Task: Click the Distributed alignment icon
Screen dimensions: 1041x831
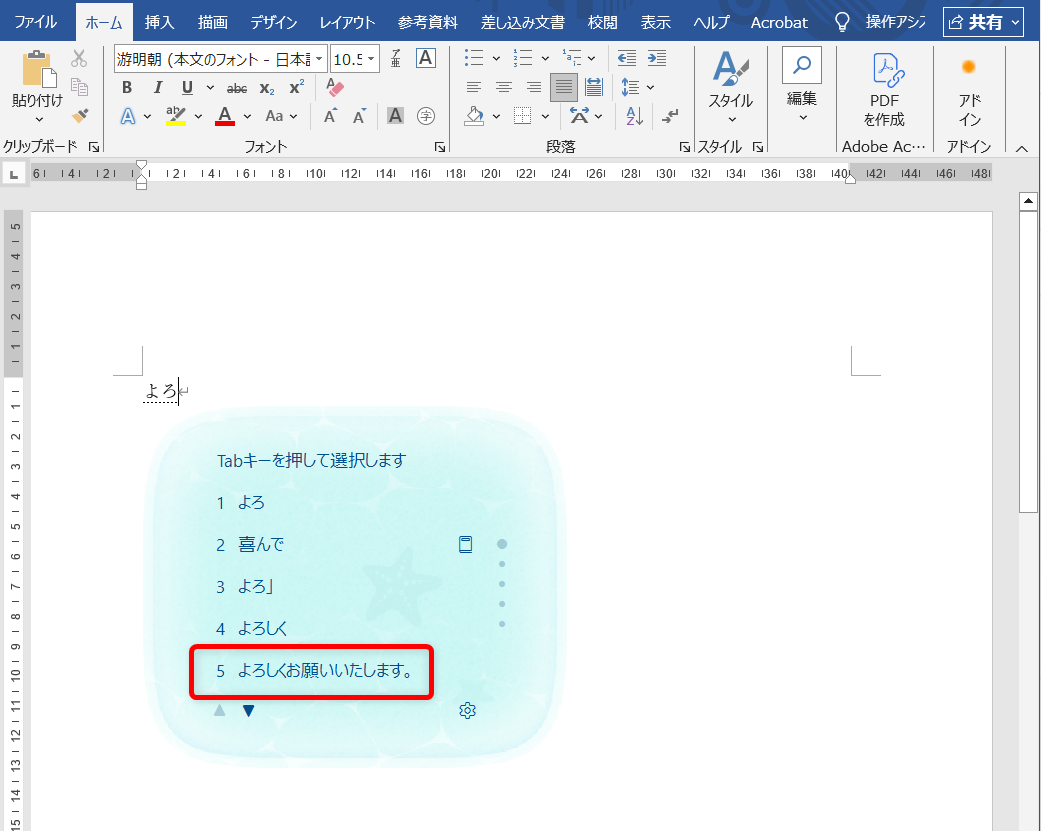Action: 594,87
